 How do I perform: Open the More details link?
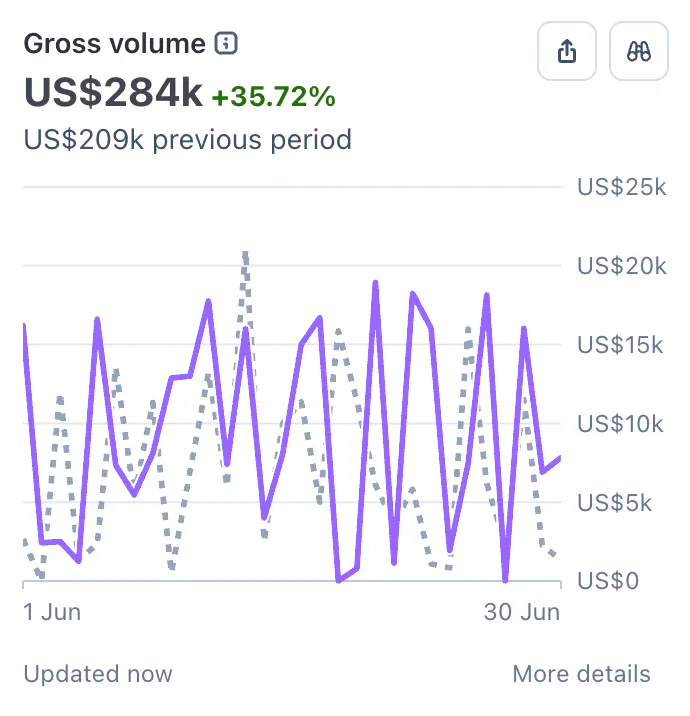[x=581, y=674]
